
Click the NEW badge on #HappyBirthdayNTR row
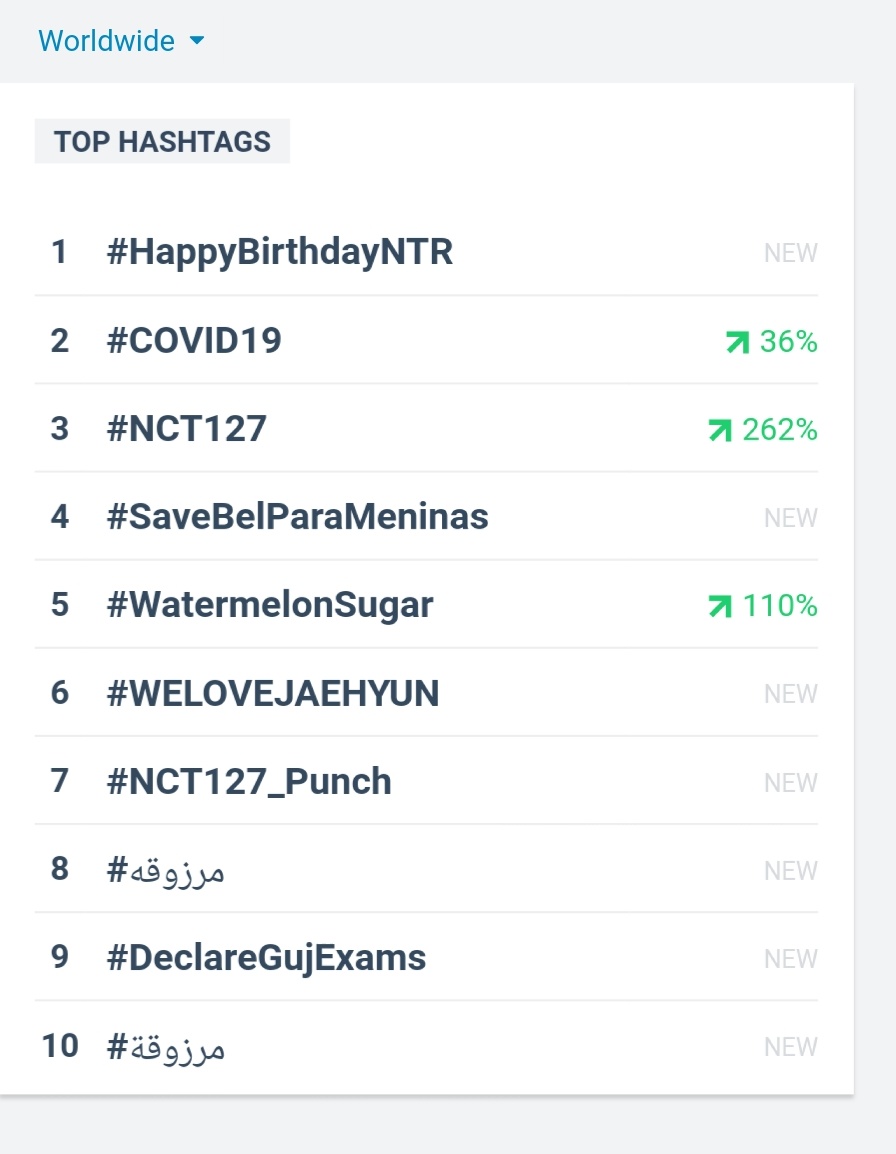pos(791,253)
